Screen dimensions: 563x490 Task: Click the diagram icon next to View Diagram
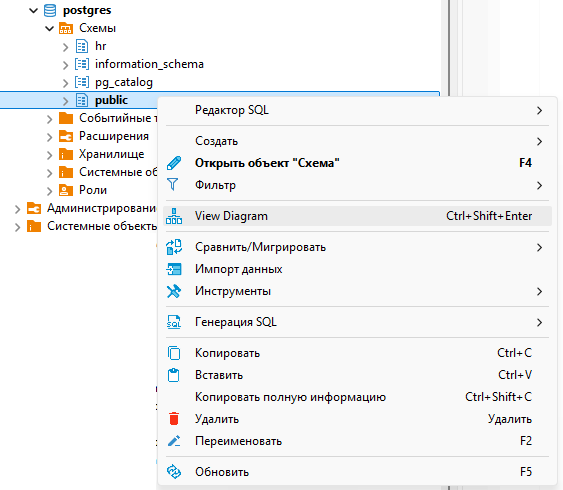pyautogui.click(x=174, y=216)
